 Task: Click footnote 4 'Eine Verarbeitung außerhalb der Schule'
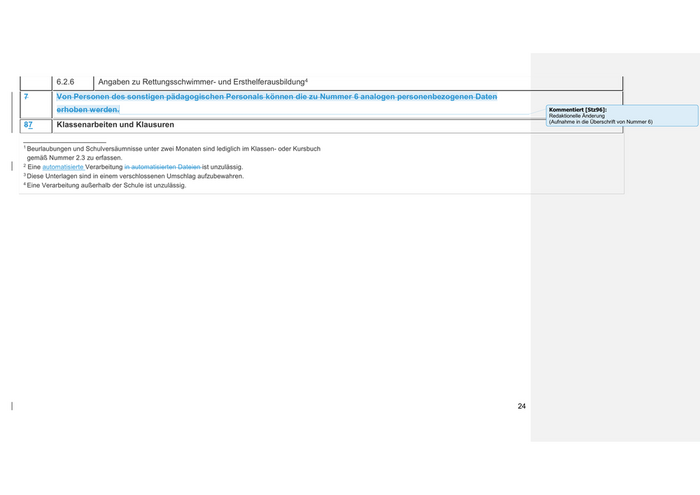106,185
